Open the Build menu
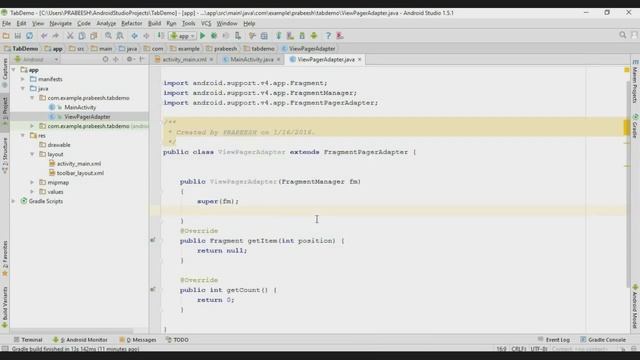 tap(154, 24)
